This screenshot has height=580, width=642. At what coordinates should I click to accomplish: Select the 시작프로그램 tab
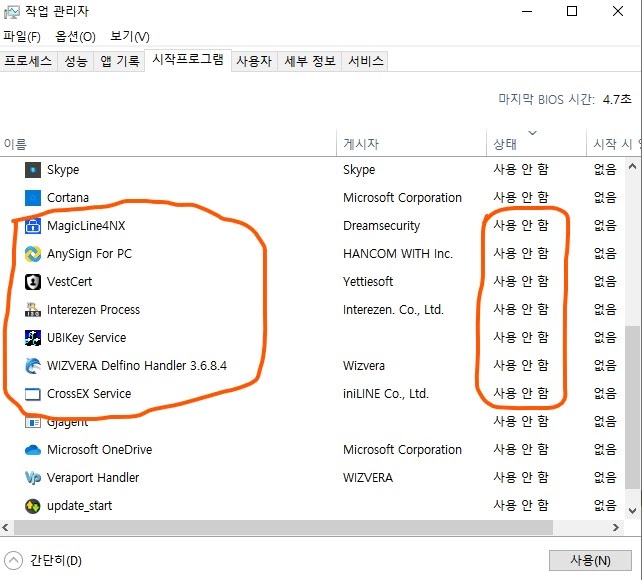tap(188, 60)
